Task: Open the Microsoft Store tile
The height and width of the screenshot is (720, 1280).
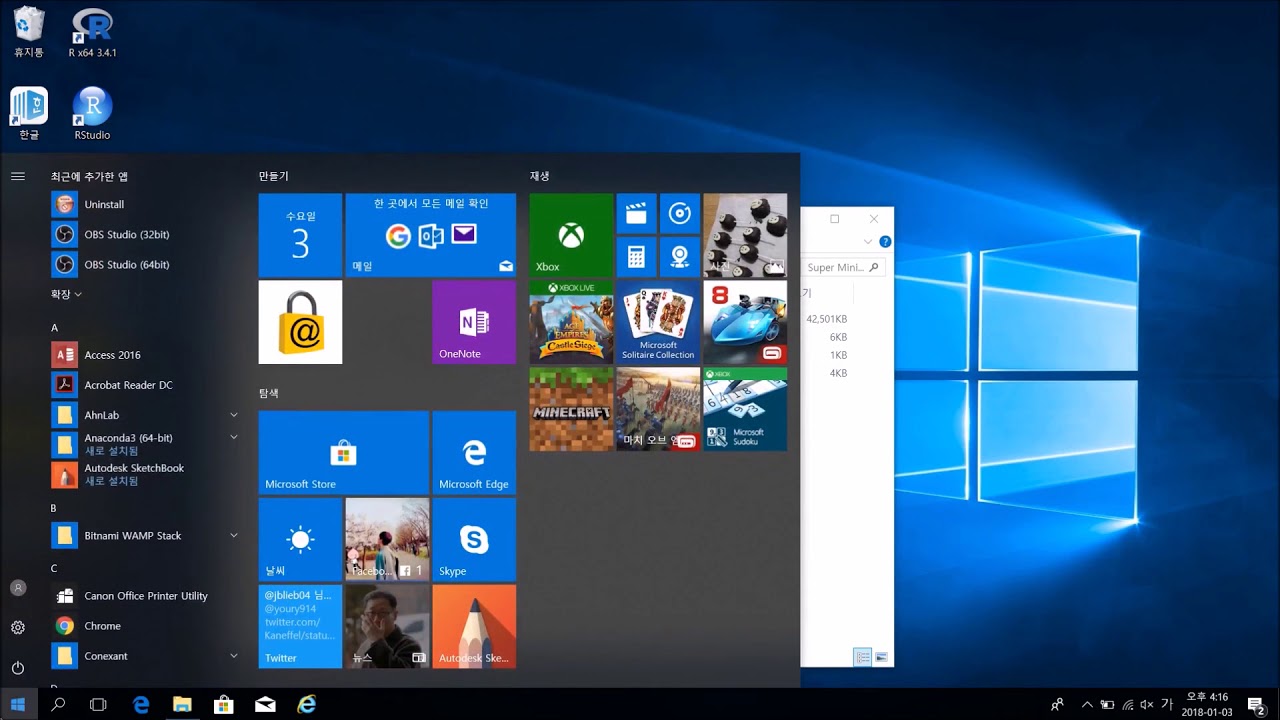Action: 344,453
